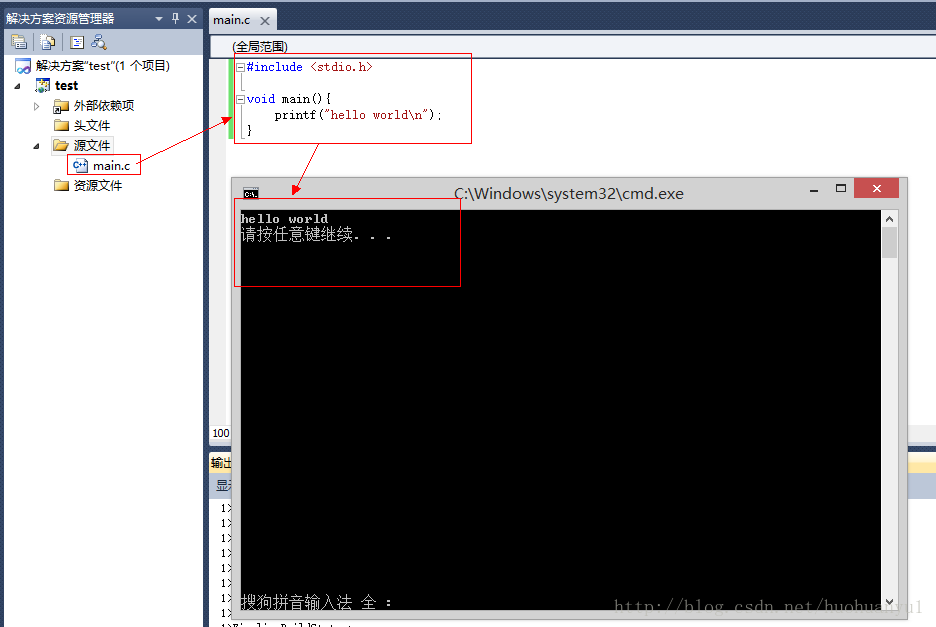Open View Class Diagram toolbar icon

pyautogui.click(x=98, y=42)
